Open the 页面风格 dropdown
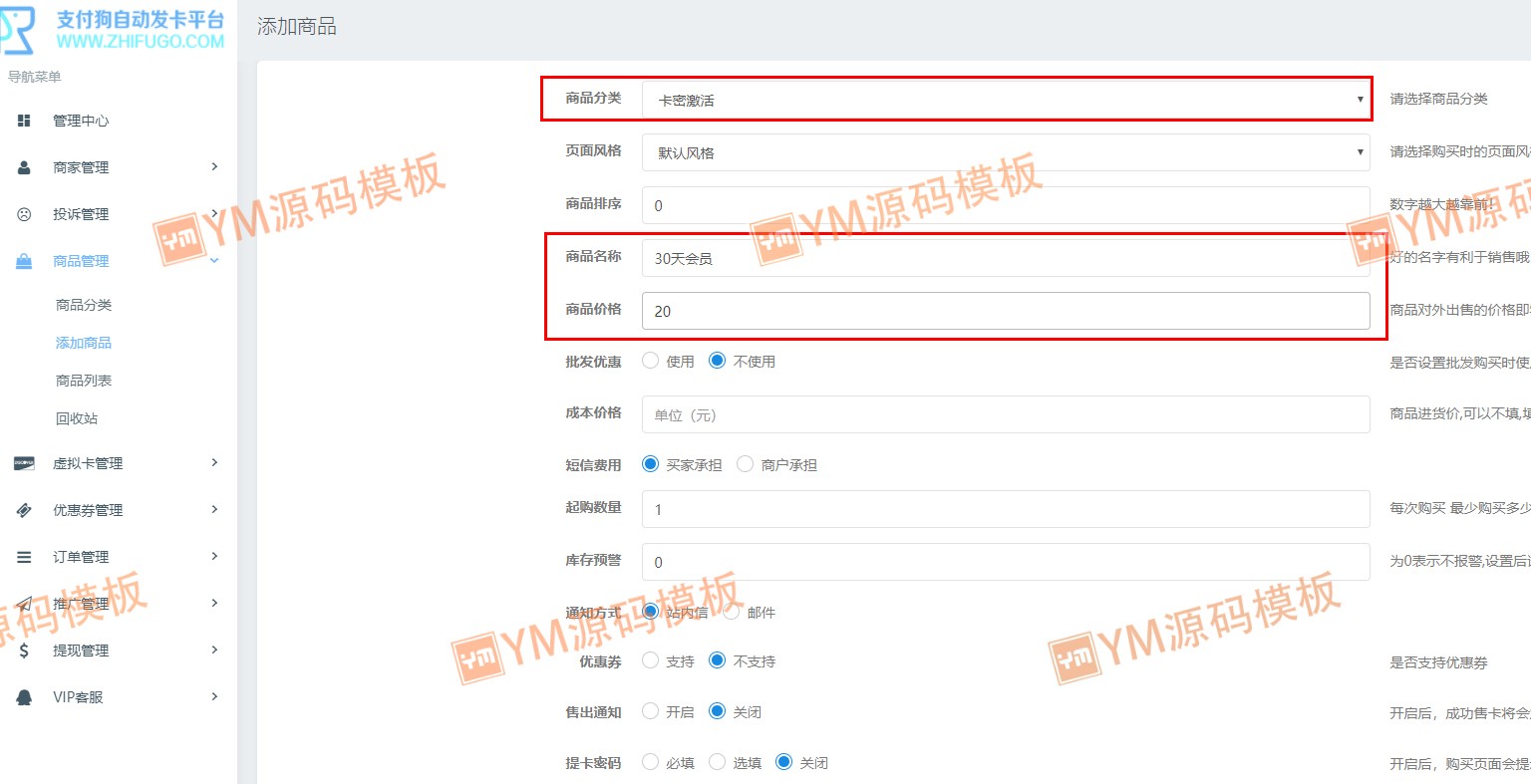The width and height of the screenshot is (1531, 784). [1006, 152]
